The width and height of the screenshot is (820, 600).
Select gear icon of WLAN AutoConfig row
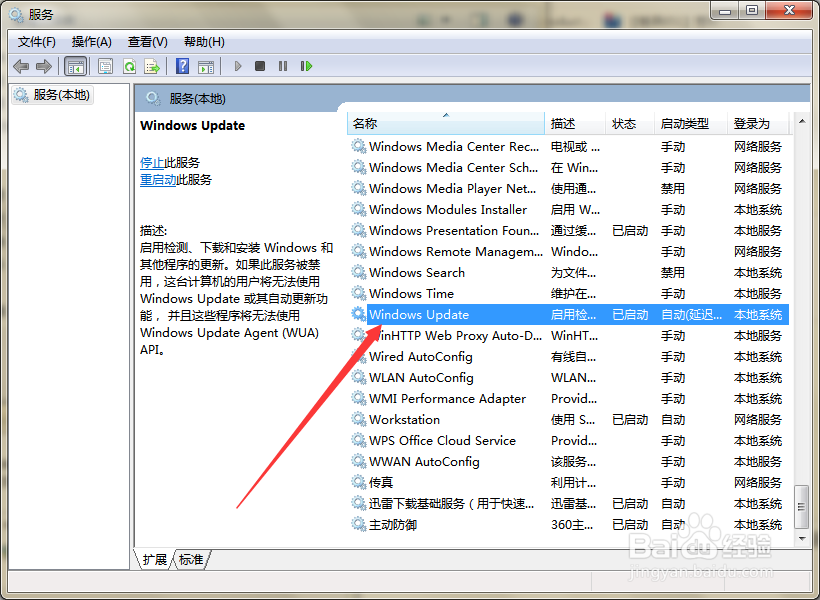358,377
